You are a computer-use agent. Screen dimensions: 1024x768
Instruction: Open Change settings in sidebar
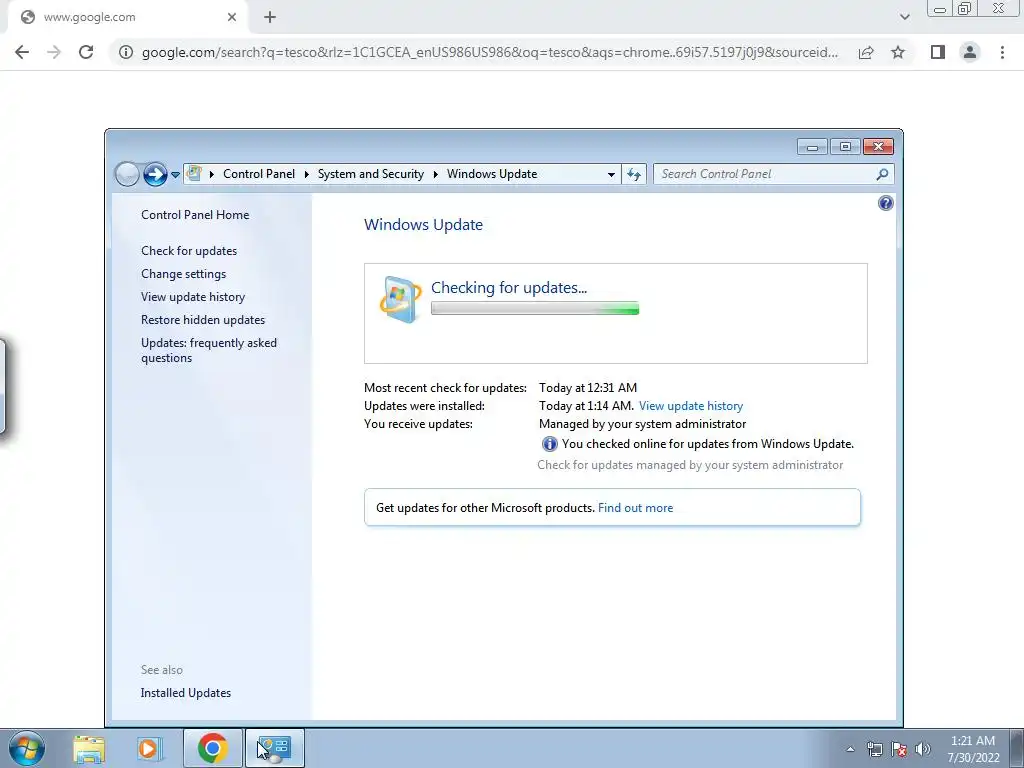click(184, 274)
